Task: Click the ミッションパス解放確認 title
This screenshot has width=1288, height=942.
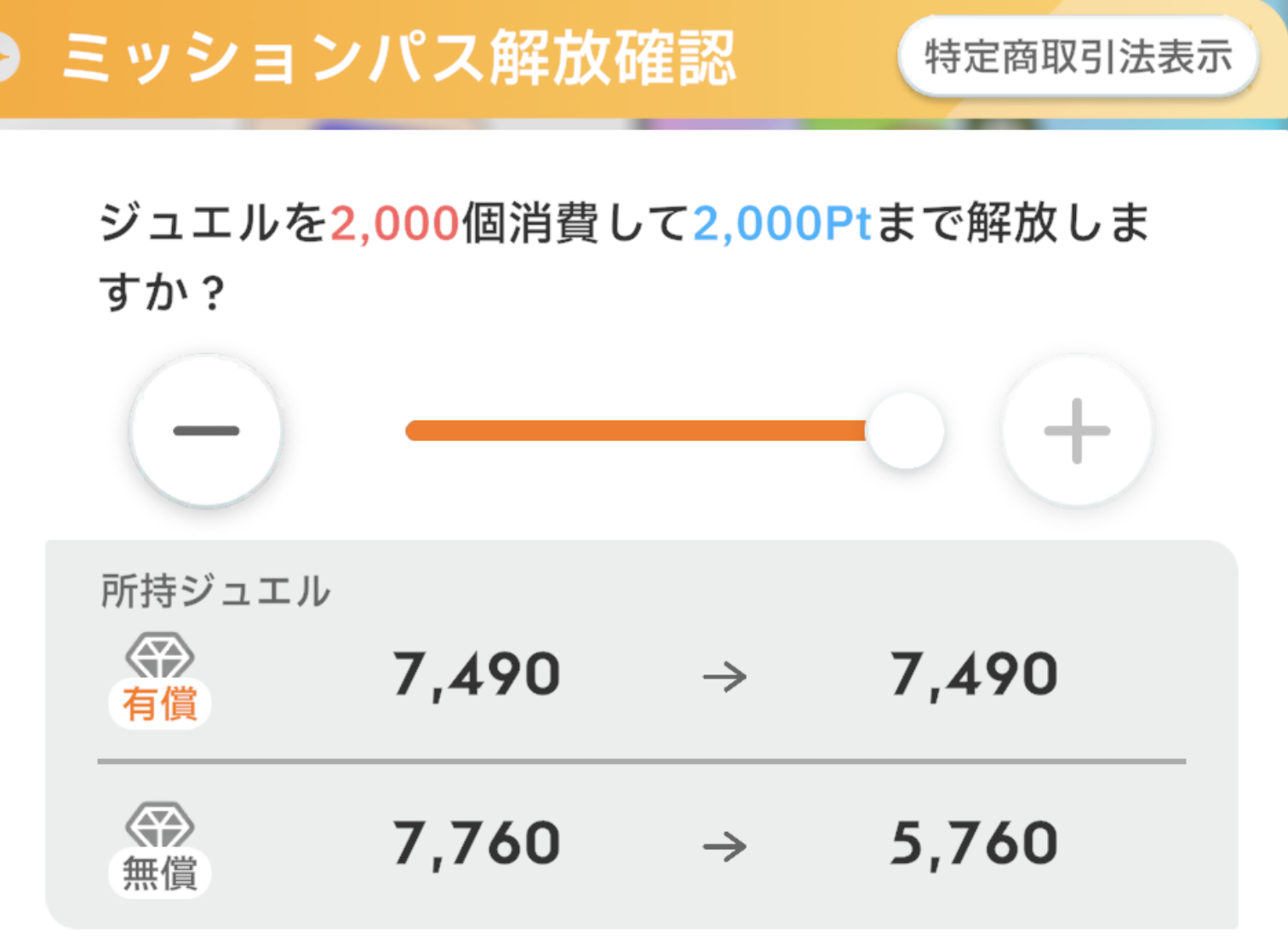Action: point(398,58)
